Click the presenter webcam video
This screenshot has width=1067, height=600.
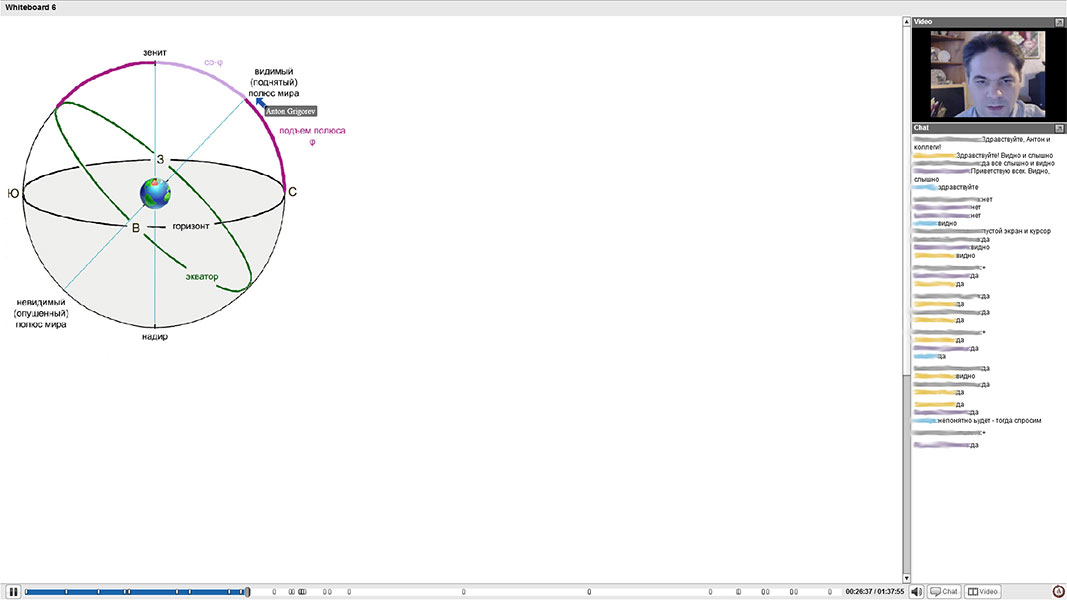[x=987, y=74]
